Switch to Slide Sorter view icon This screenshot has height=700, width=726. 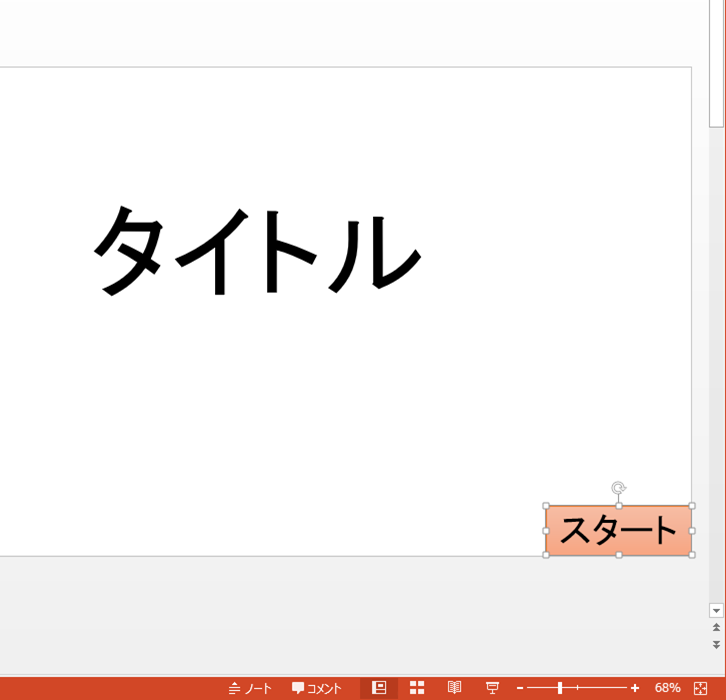tap(417, 688)
